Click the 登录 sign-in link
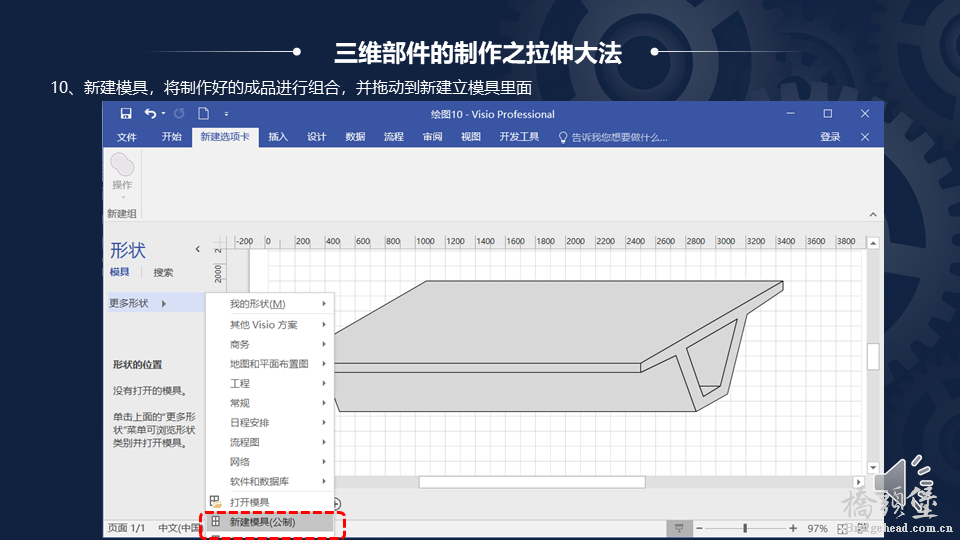The width and height of the screenshot is (960, 540). (830, 137)
